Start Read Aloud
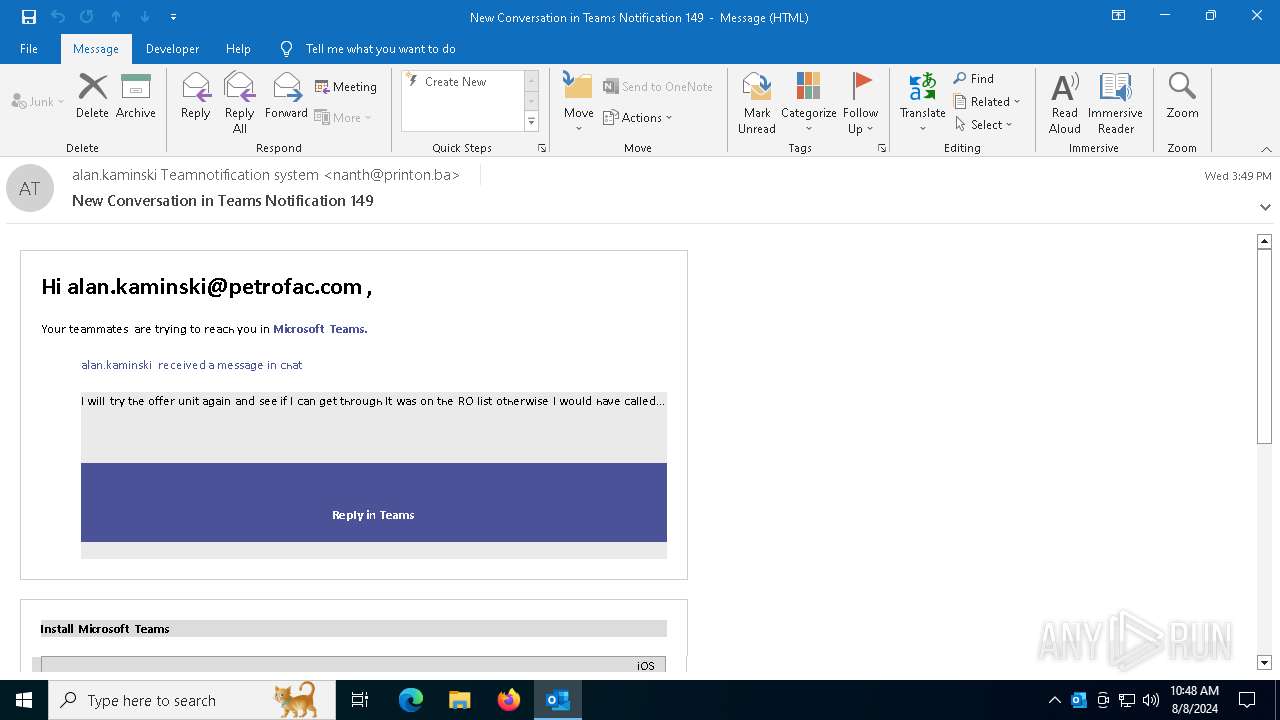The width and height of the screenshot is (1280, 720). (1065, 102)
